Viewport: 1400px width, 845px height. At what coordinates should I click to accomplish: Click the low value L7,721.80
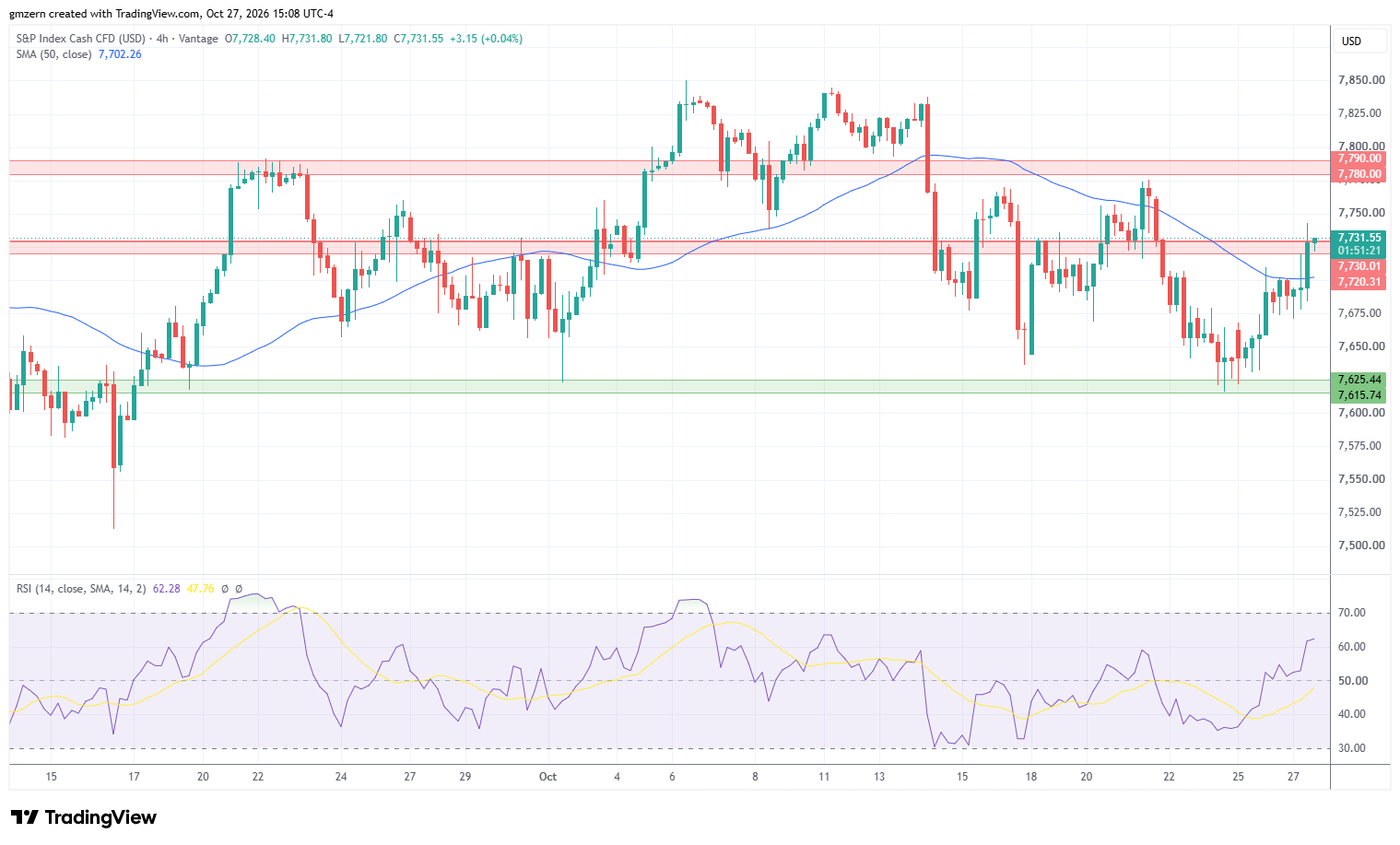click(x=363, y=39)
